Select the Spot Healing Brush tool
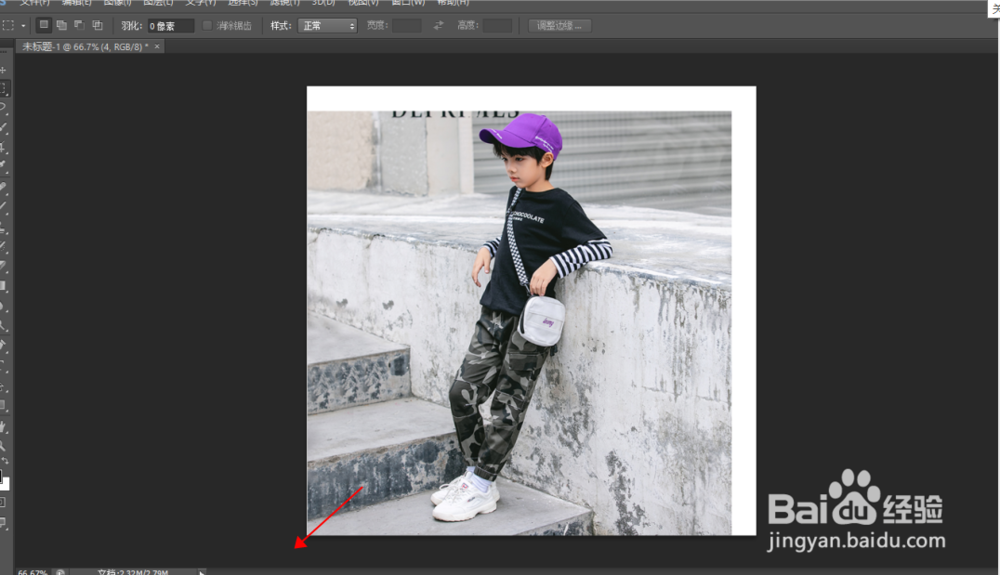Viewport: 1000px width, 575px height. click(x=3, y=187)
